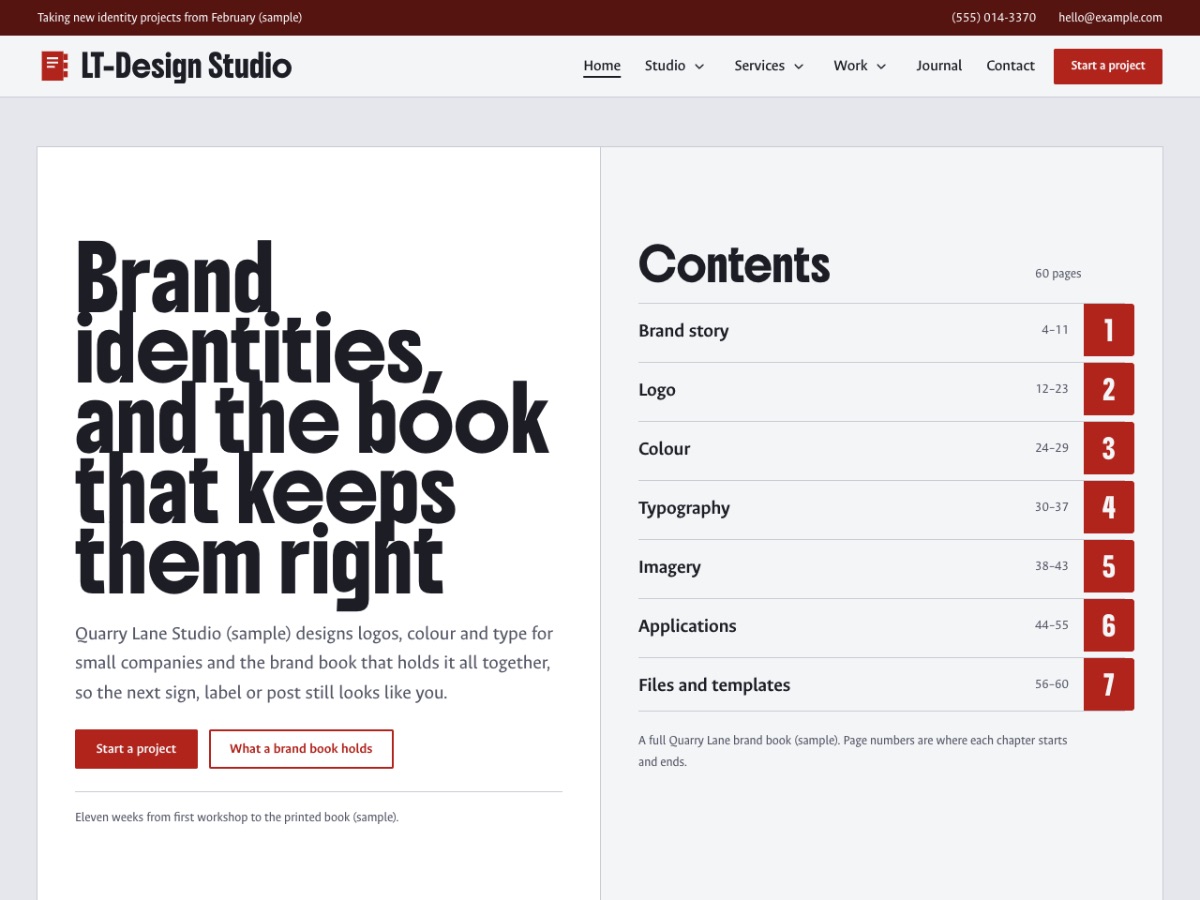
Task: Expand the Work navigation dropdown
Action: [x=860, y=66]
